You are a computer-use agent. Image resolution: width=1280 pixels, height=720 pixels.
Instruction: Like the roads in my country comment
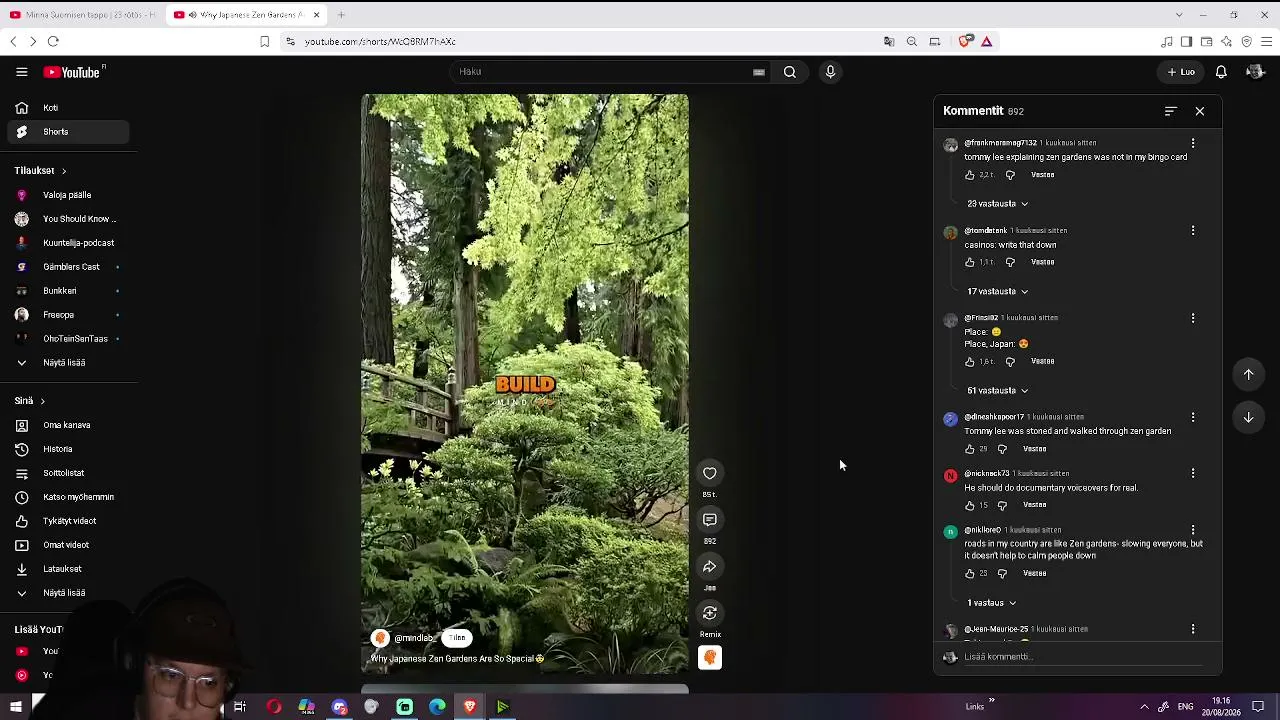tap(970, 574)
